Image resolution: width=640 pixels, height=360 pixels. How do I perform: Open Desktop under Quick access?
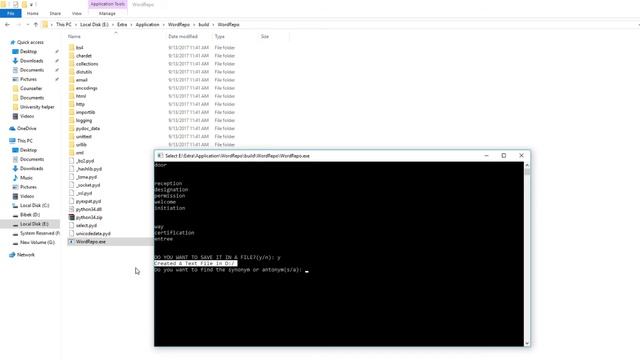29,51
